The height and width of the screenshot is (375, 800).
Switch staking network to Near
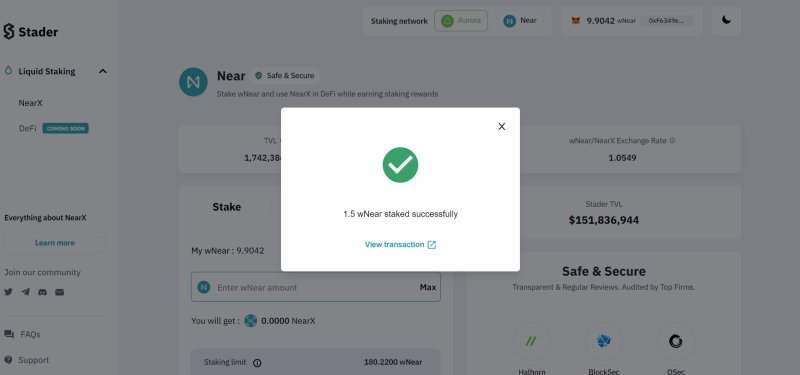coord(520,21)
